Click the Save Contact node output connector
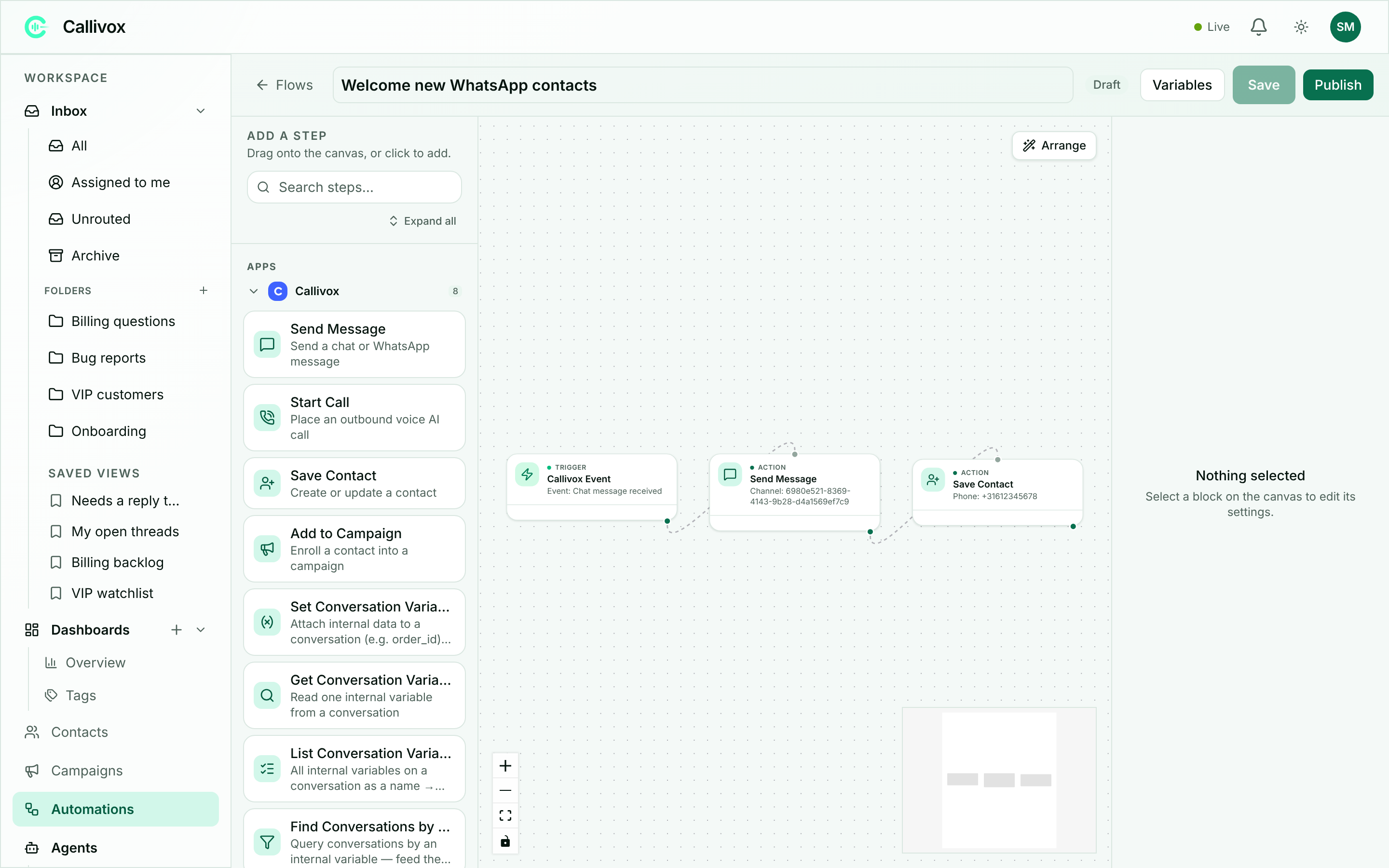This screenshot has height=868, width=1389. pyautogui.click(x=1073, y=527)
